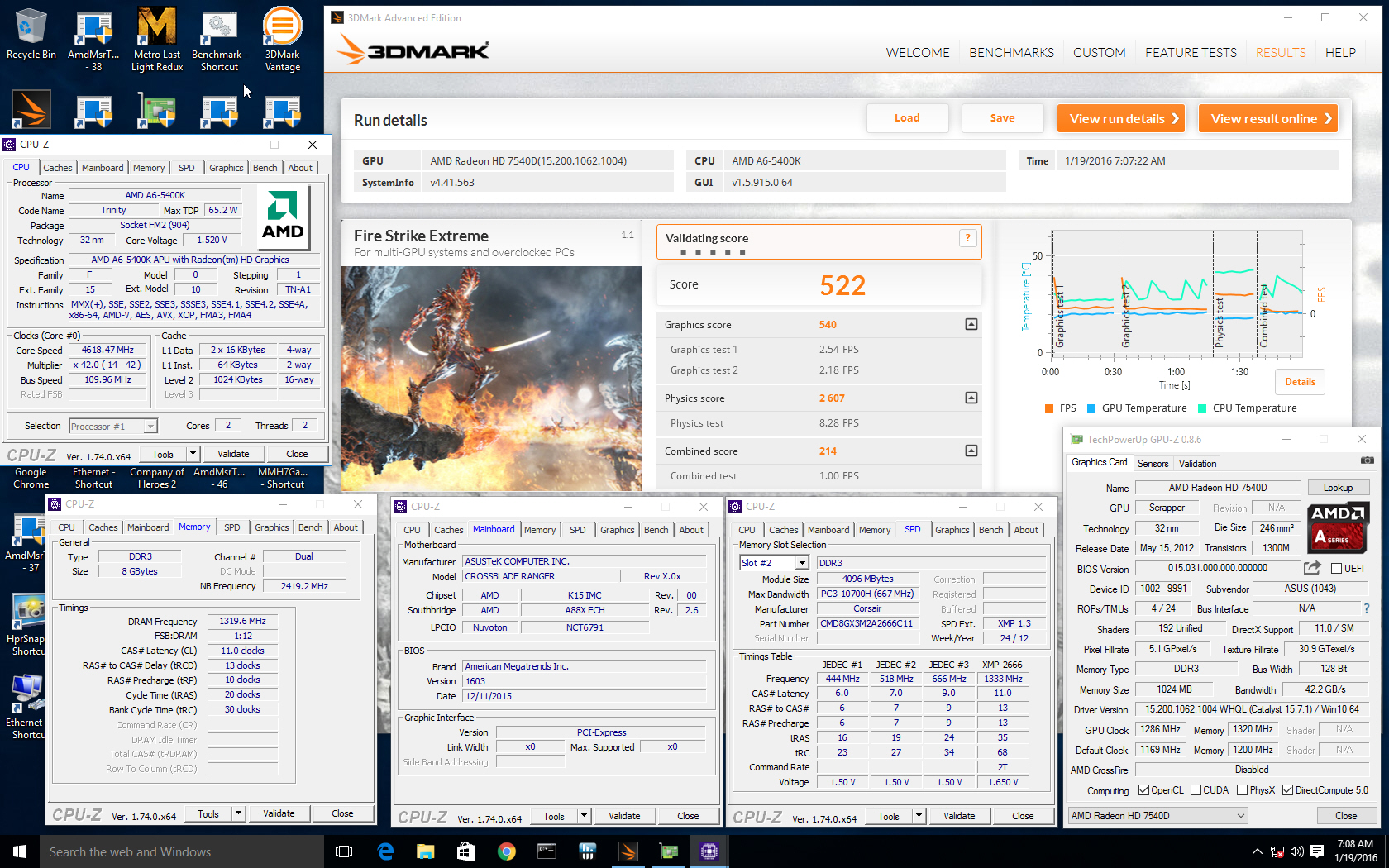
Task: Open File Explorer from taskbar
Action: [425, 851]
